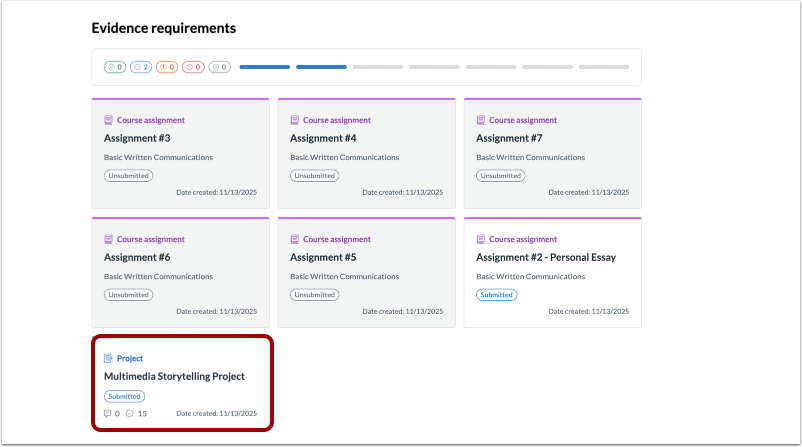Click course assignment icon on Assignment #4 card
The height and width of the screenshot is (447, 802).
pyautogui.click(x=295, y=120)
